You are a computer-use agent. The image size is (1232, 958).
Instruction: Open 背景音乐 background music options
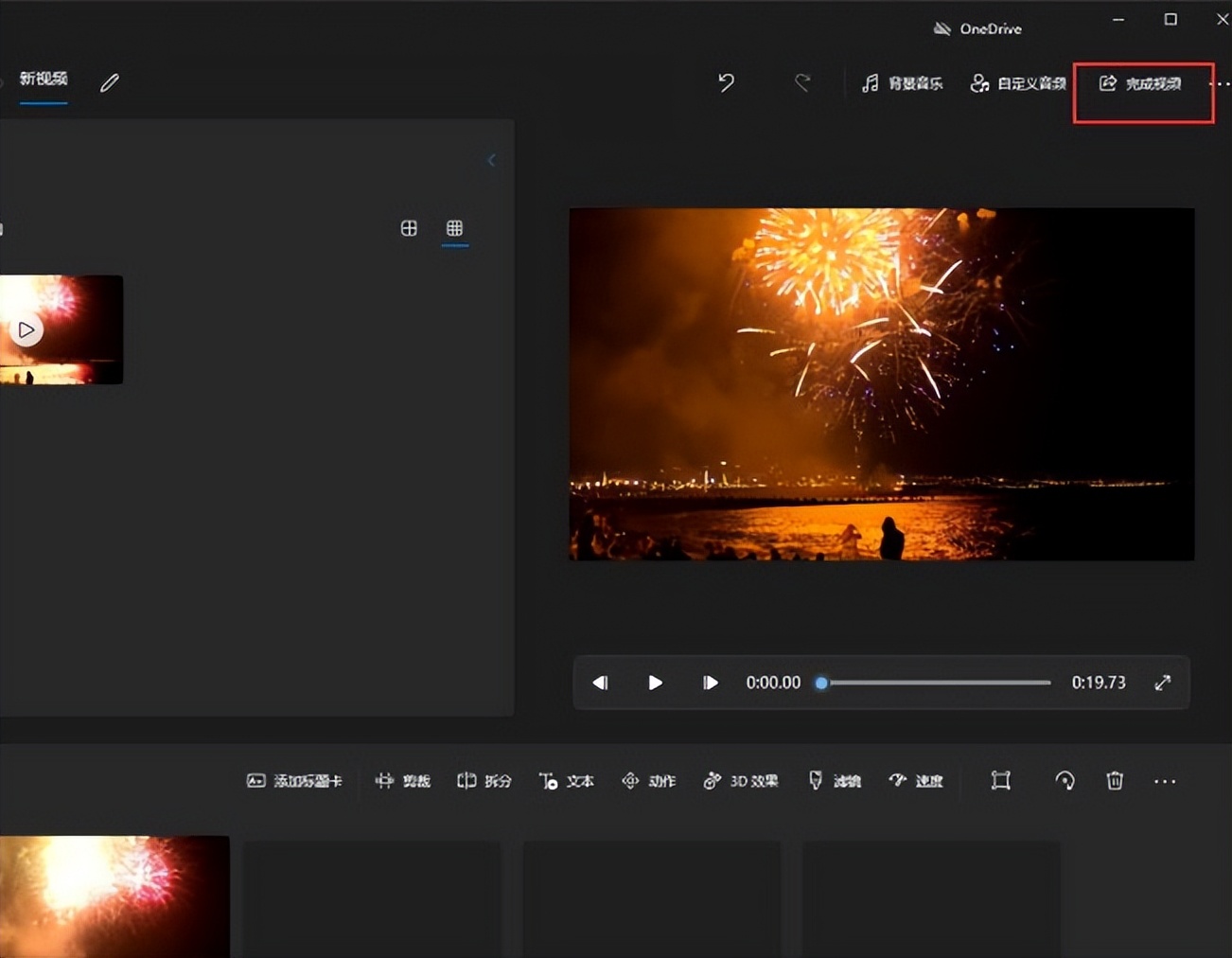point(902,83)
